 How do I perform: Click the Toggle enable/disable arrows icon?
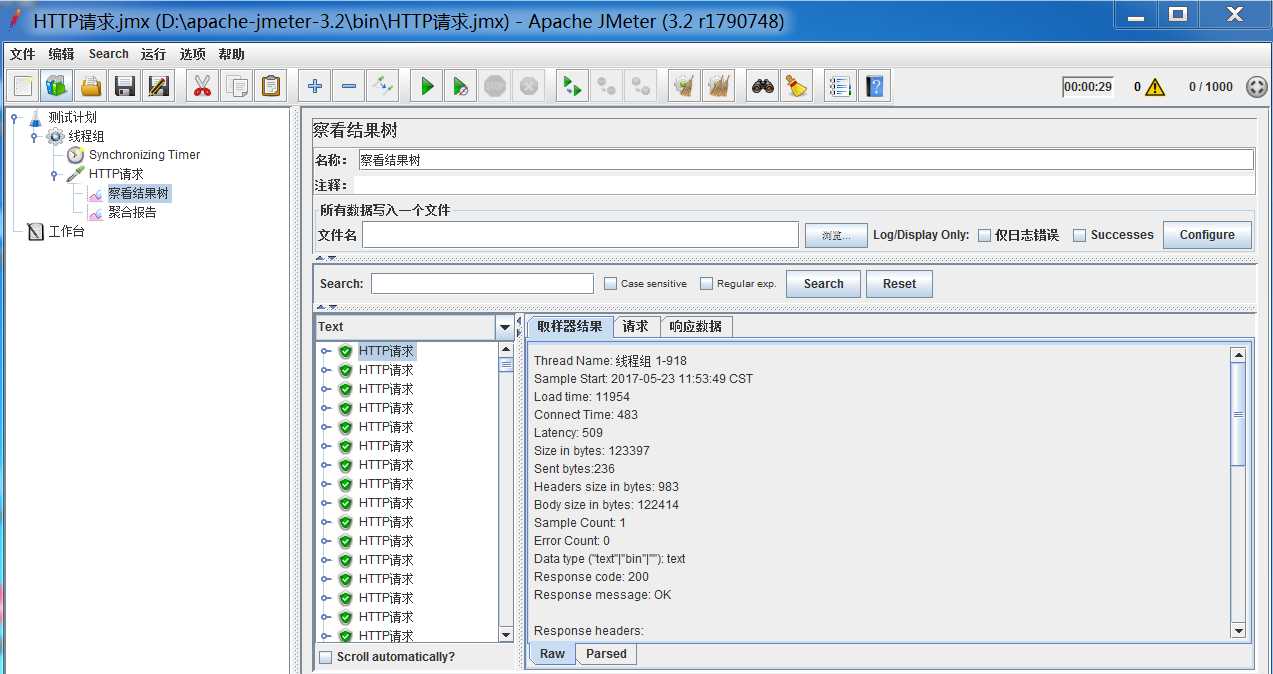click(x=382, y=86)
